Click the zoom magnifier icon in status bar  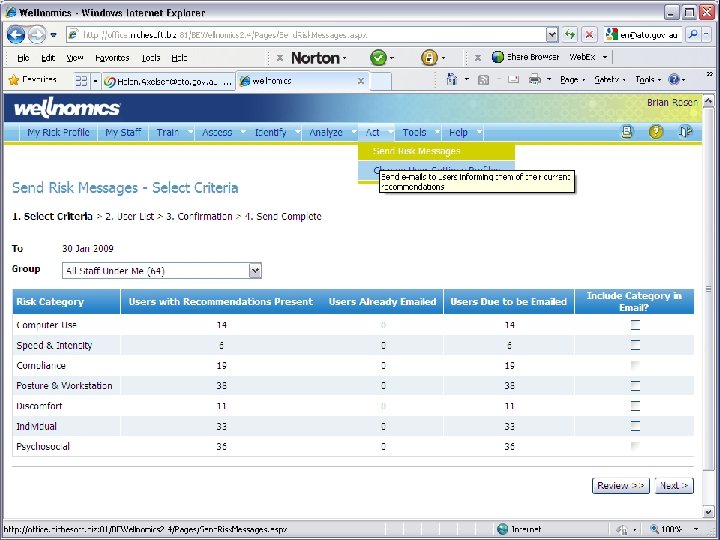coord(654,529)
